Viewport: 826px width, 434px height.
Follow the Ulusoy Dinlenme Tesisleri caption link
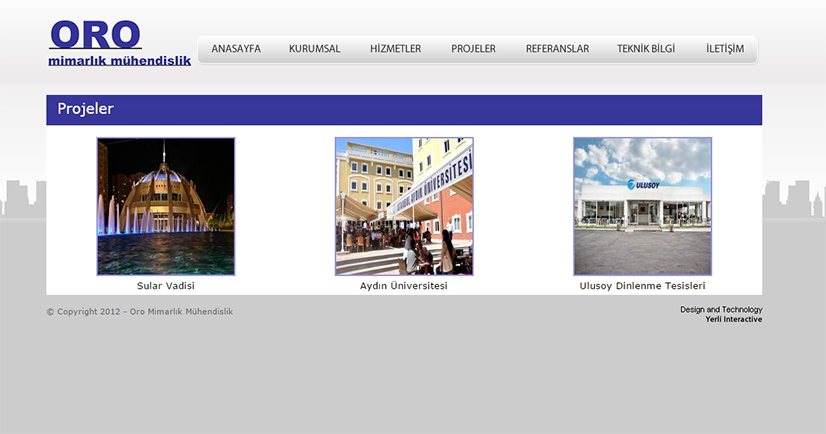[642, 286]
